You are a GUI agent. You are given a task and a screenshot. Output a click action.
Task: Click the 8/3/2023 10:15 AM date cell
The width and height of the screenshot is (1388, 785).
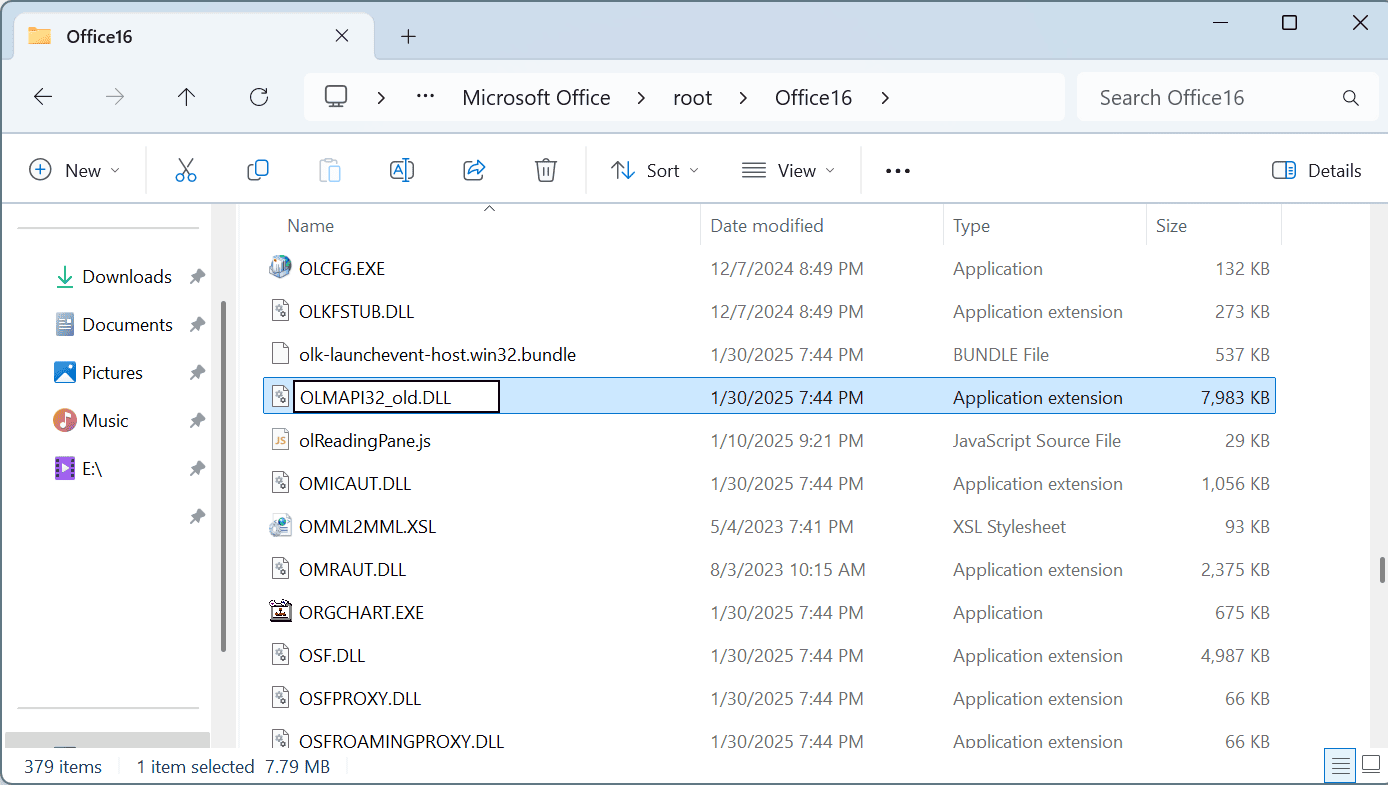pyautogui.click(x=788, y=570)
